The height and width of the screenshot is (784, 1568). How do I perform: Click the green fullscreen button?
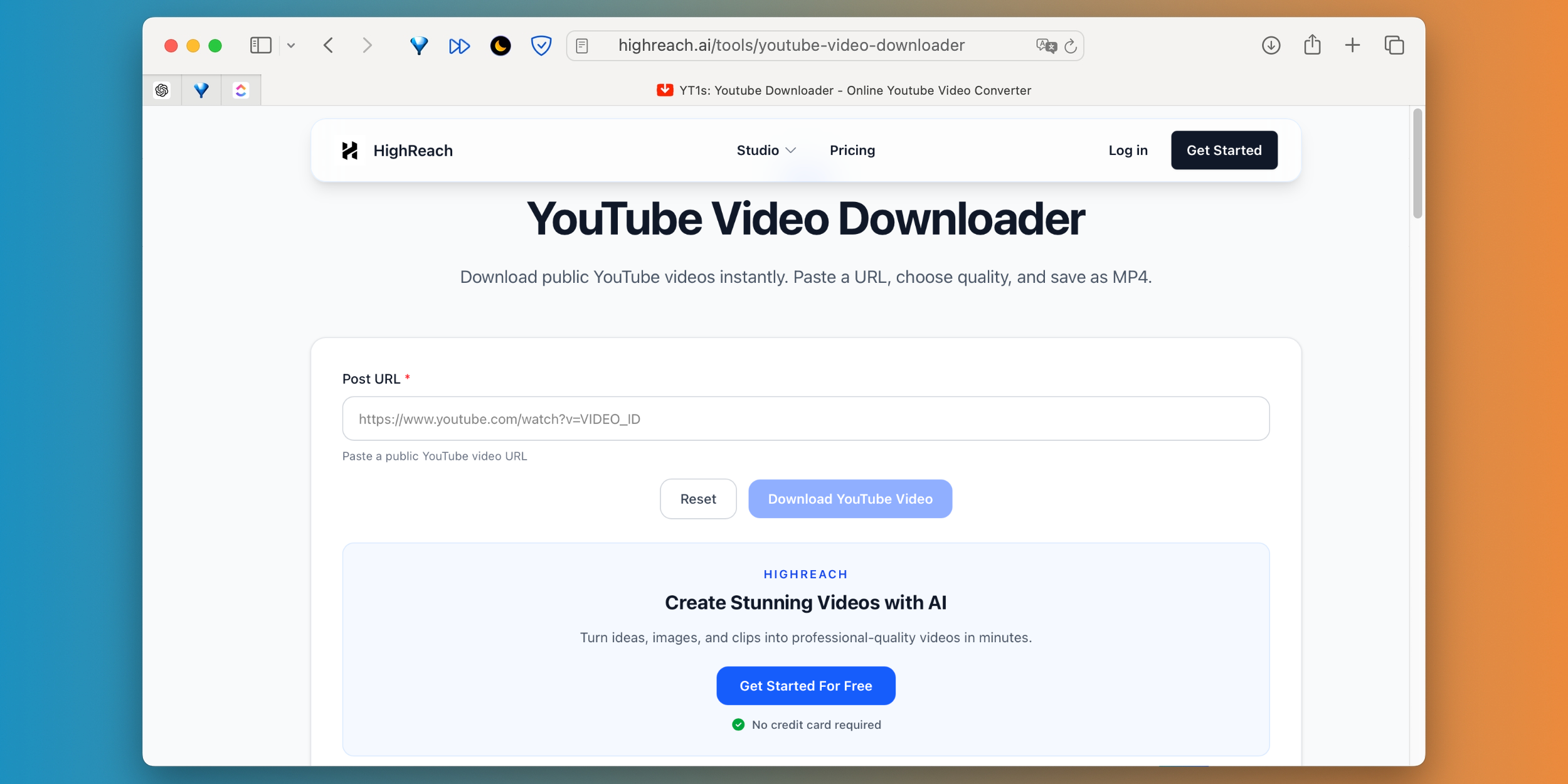pyautogui.click(x=215, y=46)
